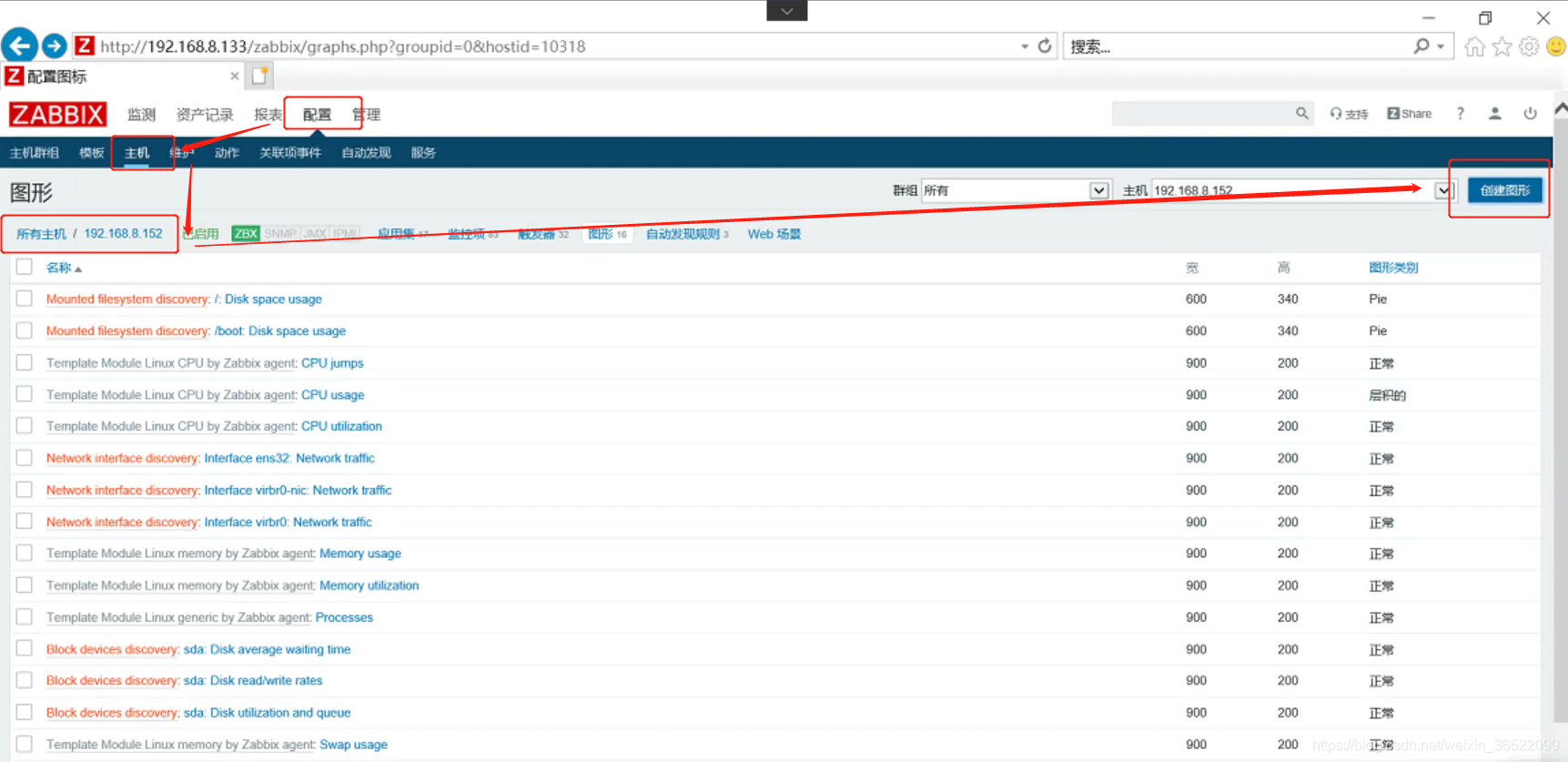Open the 主机群组 submenu
Screen dimensions: 1568x762
coord(35,153)
